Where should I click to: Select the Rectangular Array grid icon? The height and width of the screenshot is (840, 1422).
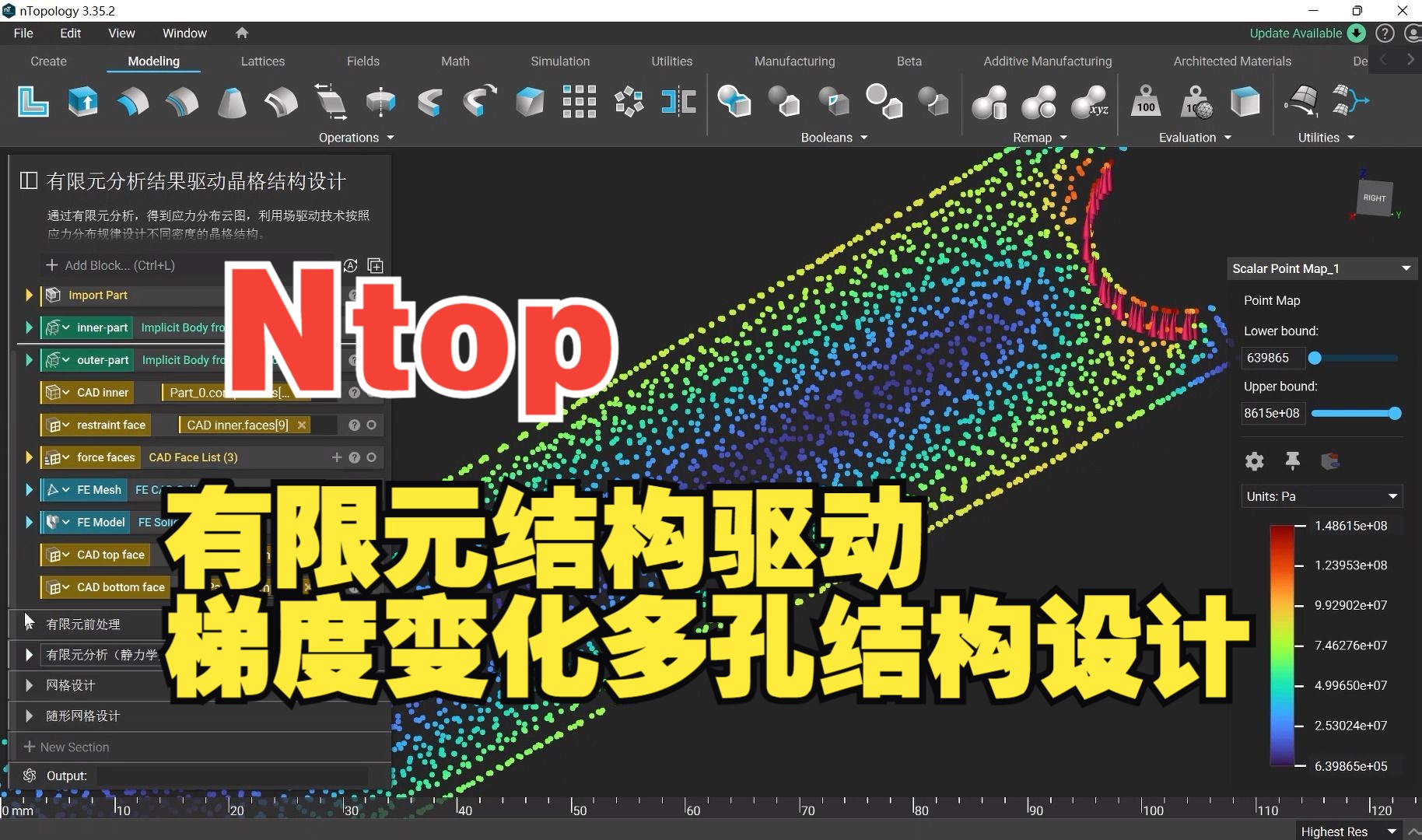(x=580, y=102)
